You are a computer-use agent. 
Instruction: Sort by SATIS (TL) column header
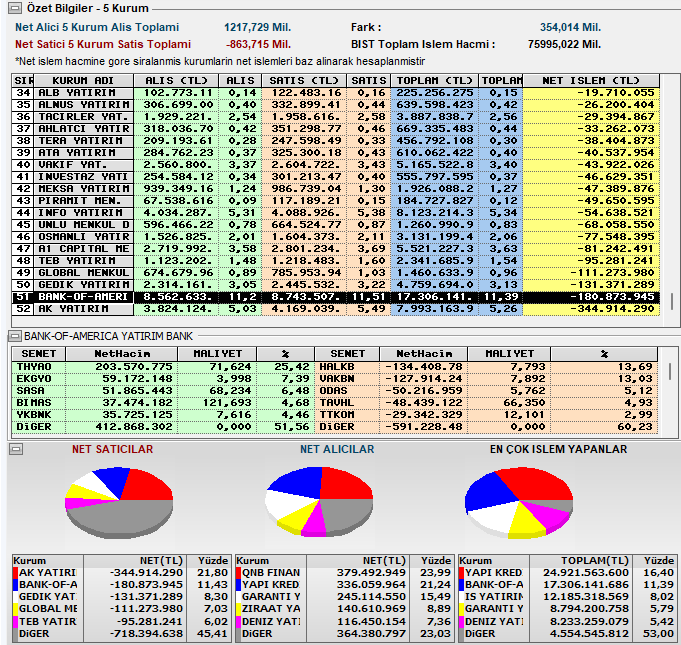304,81
